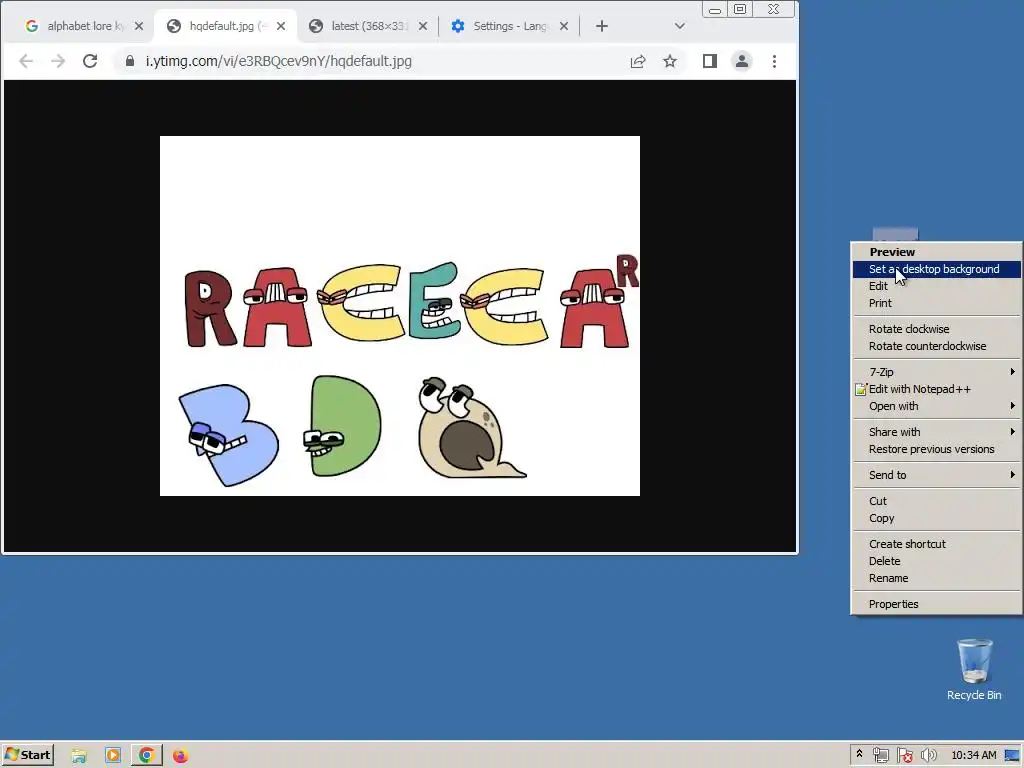Choose Edit in the context menu
The width and height of the screenshot is (1024, 768).
coord(936,286)
